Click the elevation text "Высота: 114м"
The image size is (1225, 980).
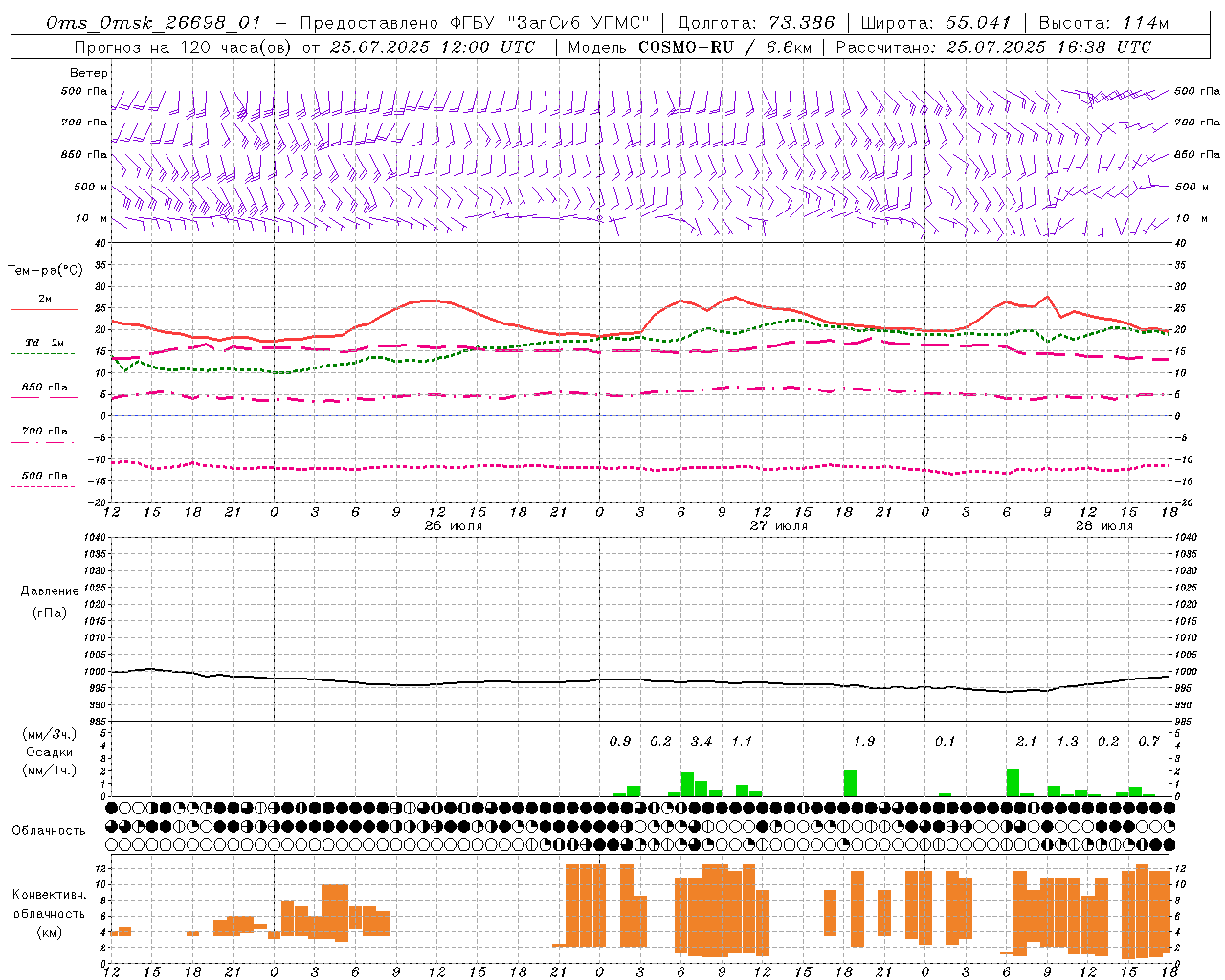click(1103, 23)
